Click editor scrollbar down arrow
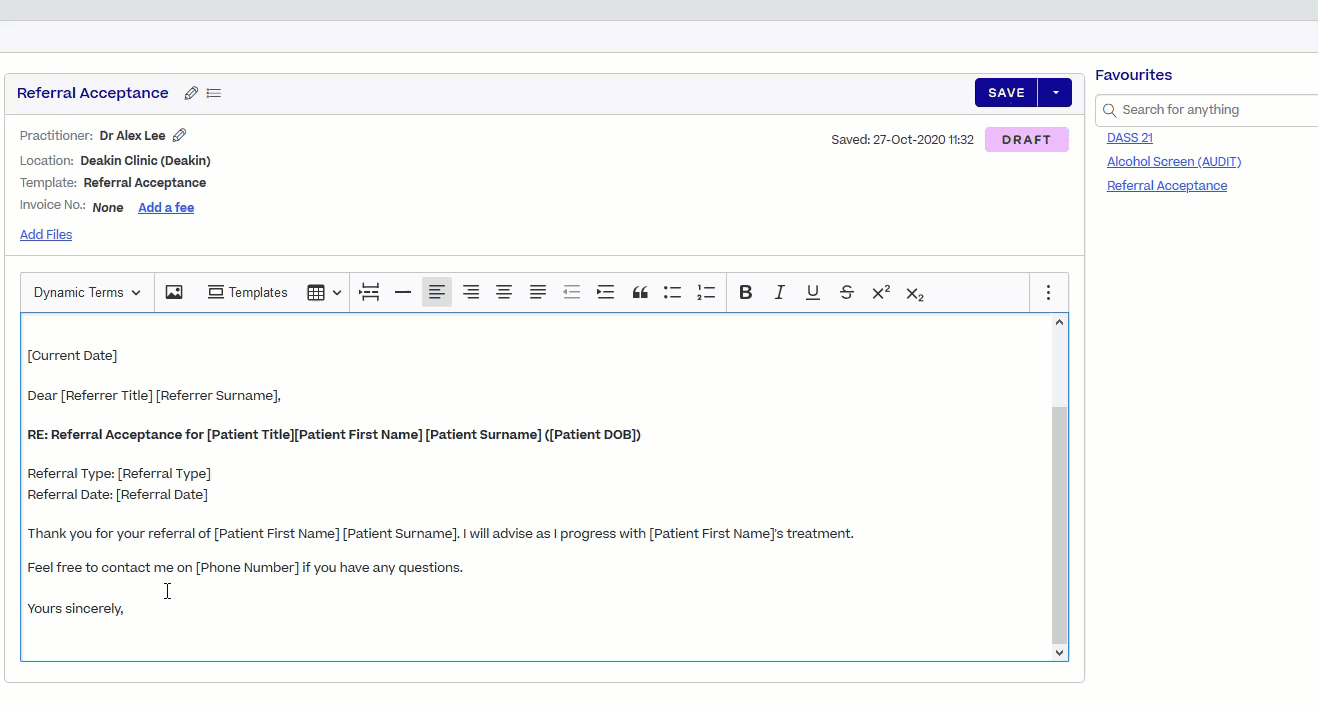 [x=1060, y=652]
